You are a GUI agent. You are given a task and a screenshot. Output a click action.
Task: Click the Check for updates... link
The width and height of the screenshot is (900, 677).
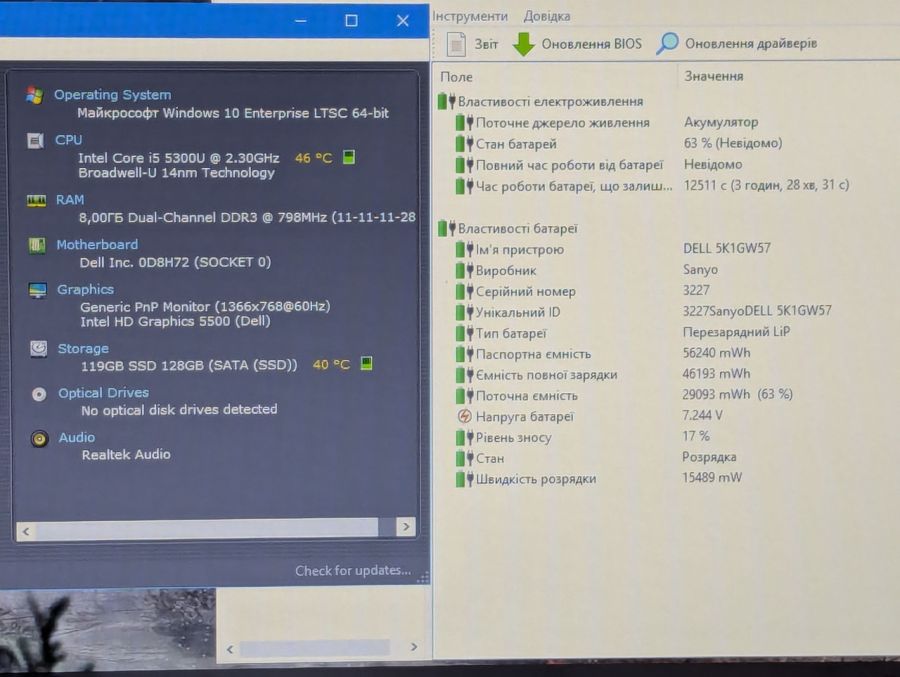(353, 570)
